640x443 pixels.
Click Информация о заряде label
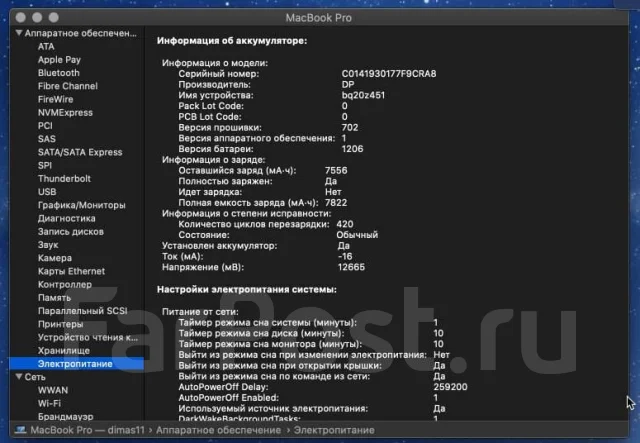click(213, 160)
